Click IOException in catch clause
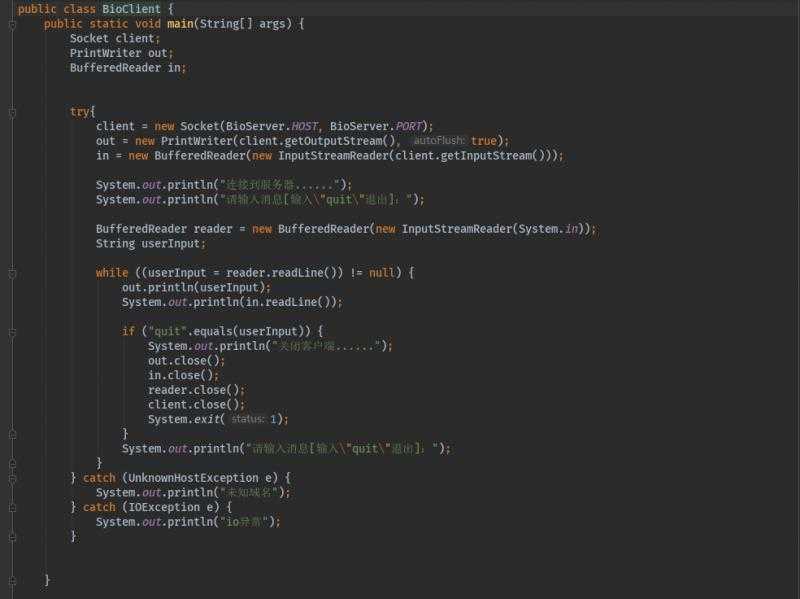The height and width of the screenshot is (599, 800). [x=164, y=507]
